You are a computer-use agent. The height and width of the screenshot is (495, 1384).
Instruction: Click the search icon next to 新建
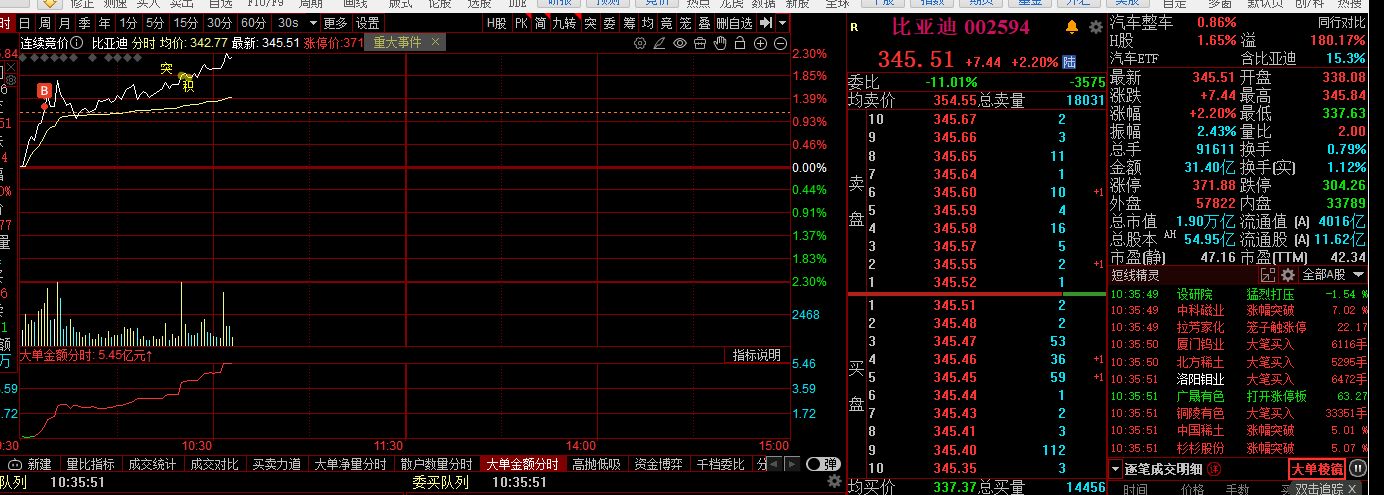click(x=14, y=465)
